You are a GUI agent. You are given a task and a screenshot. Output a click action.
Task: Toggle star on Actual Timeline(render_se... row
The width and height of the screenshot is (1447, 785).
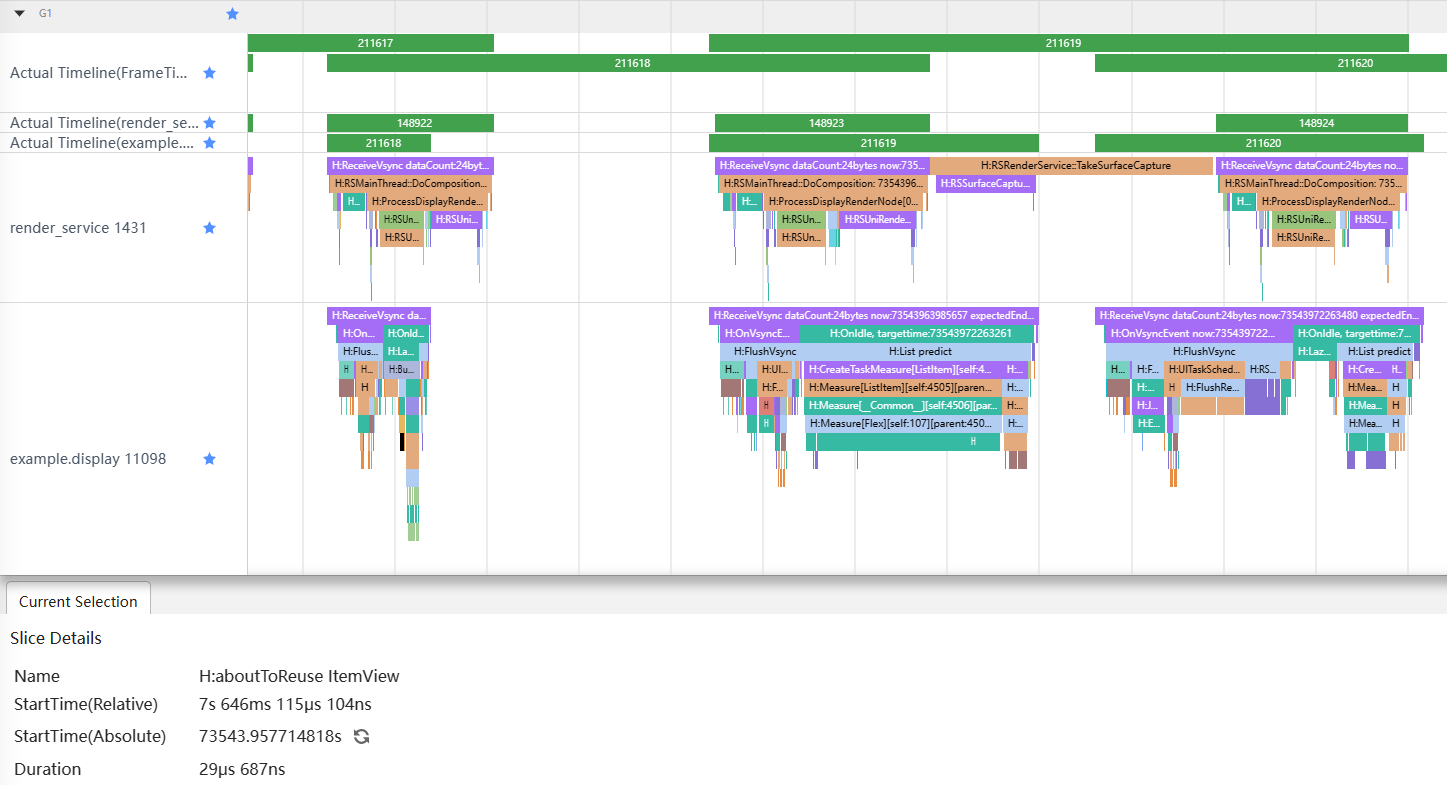(x=210, y=123)
